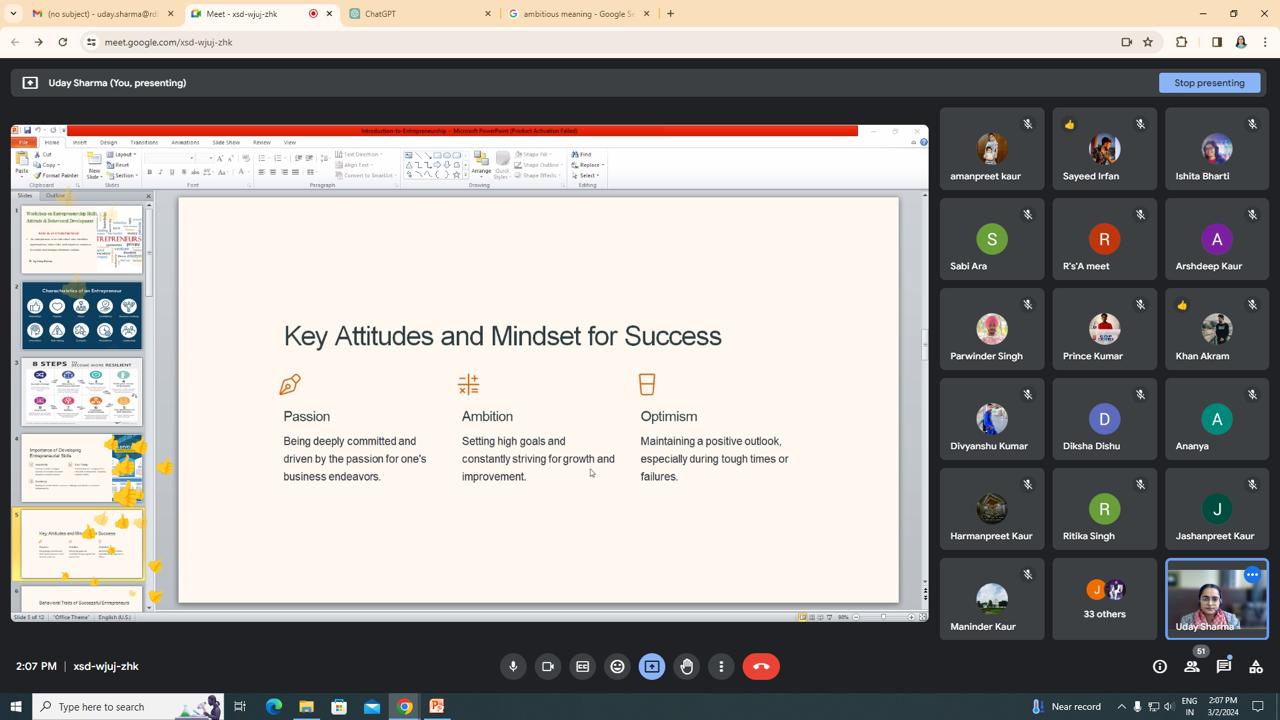Click the present screen button in Meet
1280x720 pixels.
[652, 666]
